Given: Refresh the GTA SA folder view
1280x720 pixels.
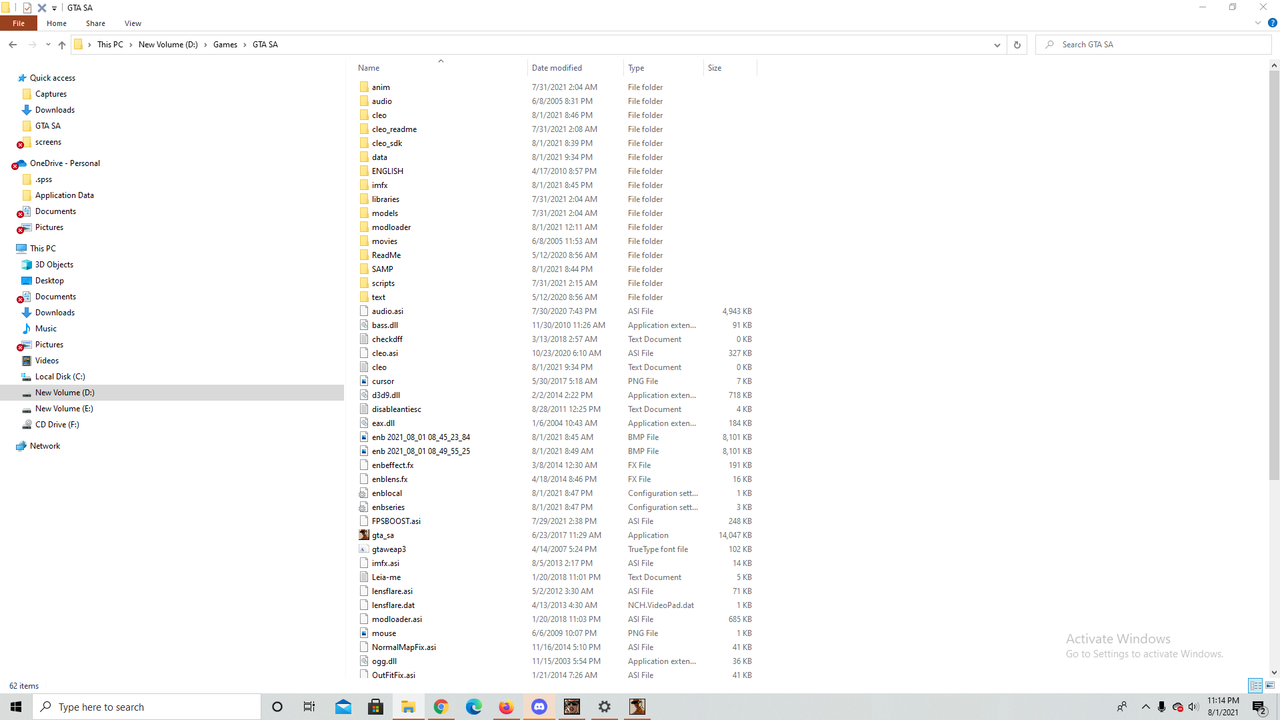Looking at the screenshot, I should pos(1017,45).
